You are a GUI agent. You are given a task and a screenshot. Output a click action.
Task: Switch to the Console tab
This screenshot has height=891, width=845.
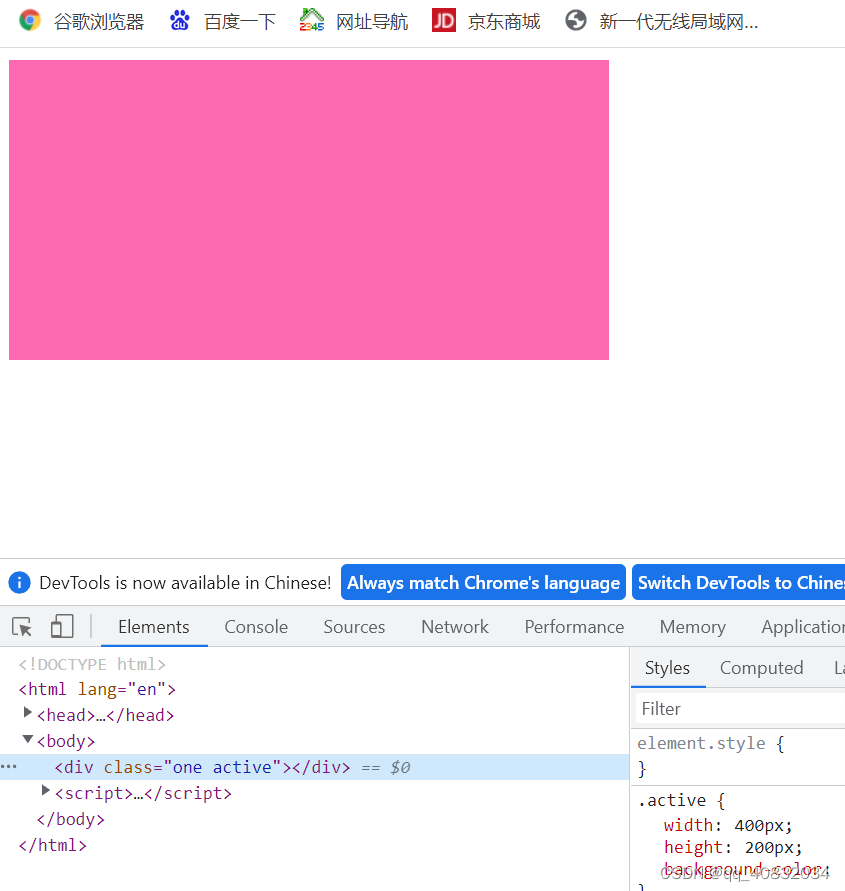256,627
